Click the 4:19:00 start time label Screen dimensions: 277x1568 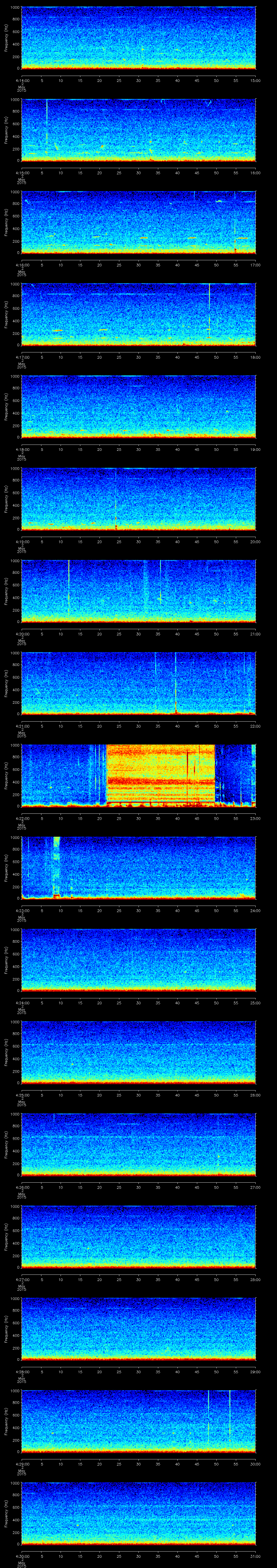pyautogui.click(x=22, y=542)
